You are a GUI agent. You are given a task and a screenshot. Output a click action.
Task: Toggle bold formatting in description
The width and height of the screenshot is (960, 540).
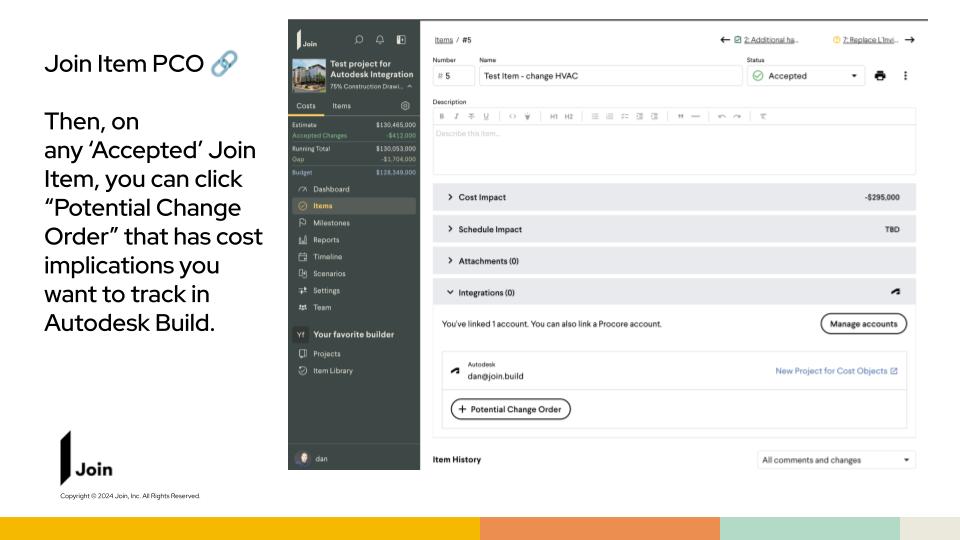pyautogui.click(x=441, y=116)
